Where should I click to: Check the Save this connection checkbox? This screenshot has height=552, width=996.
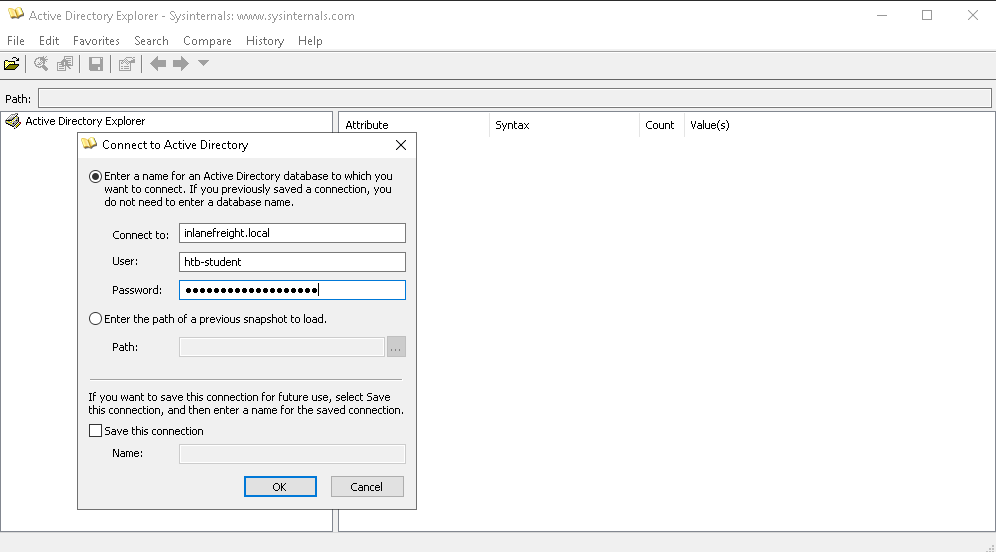pos(95,431)
